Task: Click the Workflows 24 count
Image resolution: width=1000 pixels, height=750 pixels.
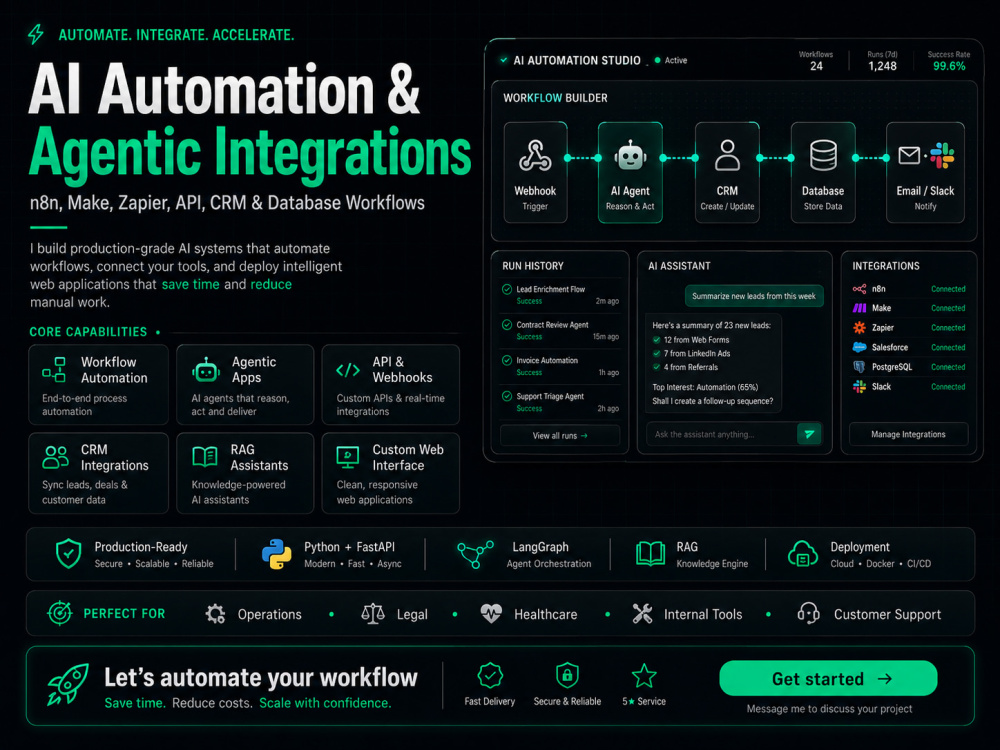Action: pyautogui.click(x=816, y=66)
